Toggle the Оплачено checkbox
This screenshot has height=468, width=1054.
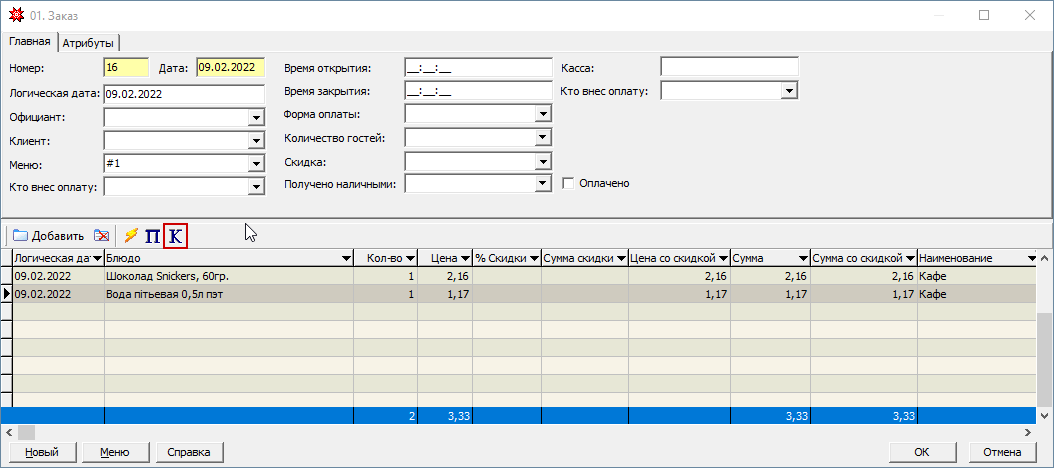point(568,184)
